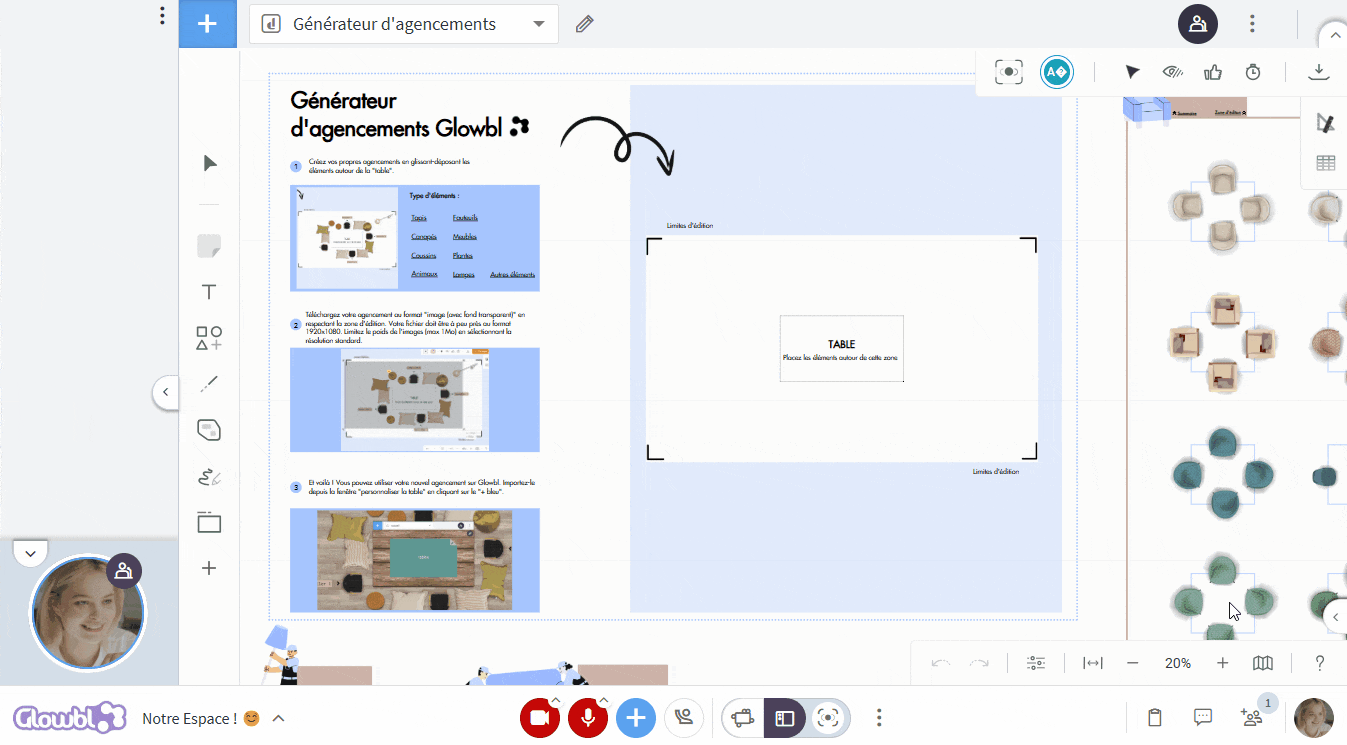
Task: Click the fit to width icon
Action: pos(1093,663)
